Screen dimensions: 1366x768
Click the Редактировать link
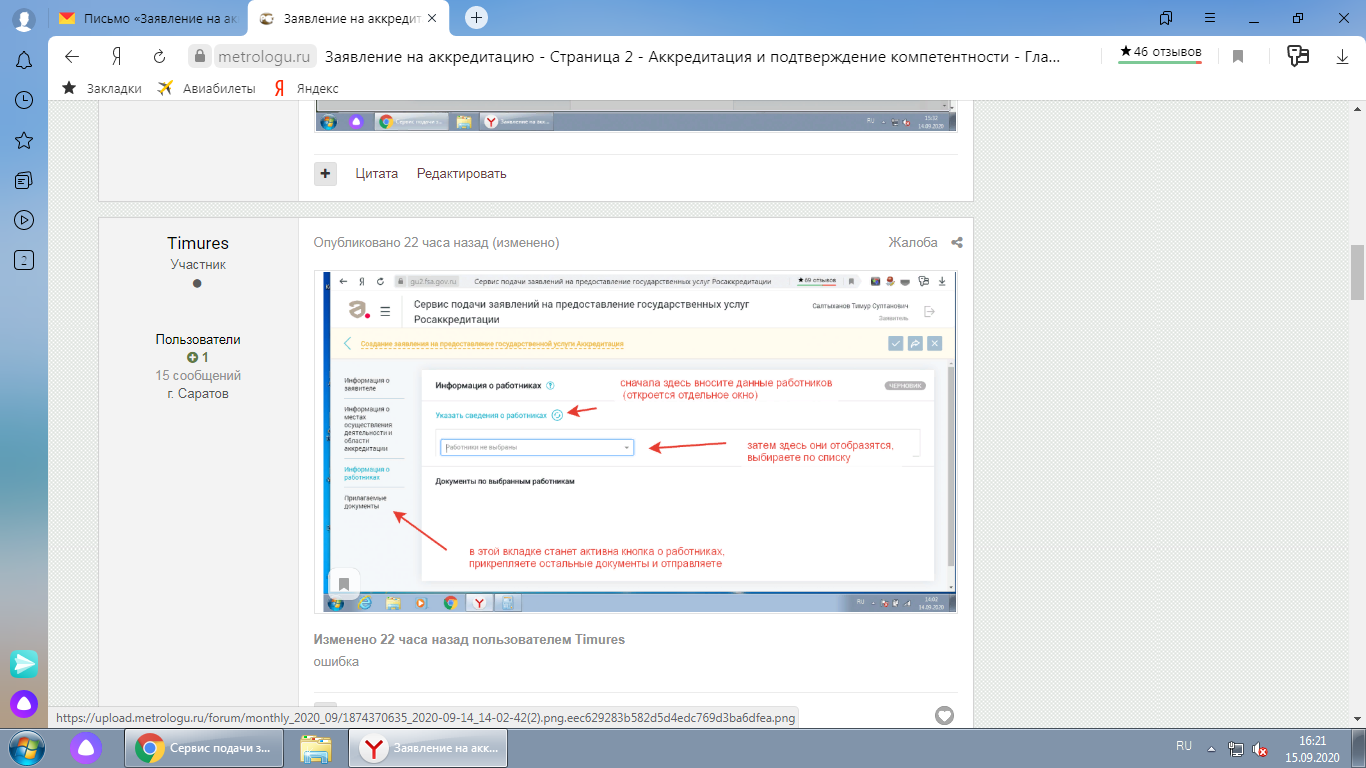461,173
